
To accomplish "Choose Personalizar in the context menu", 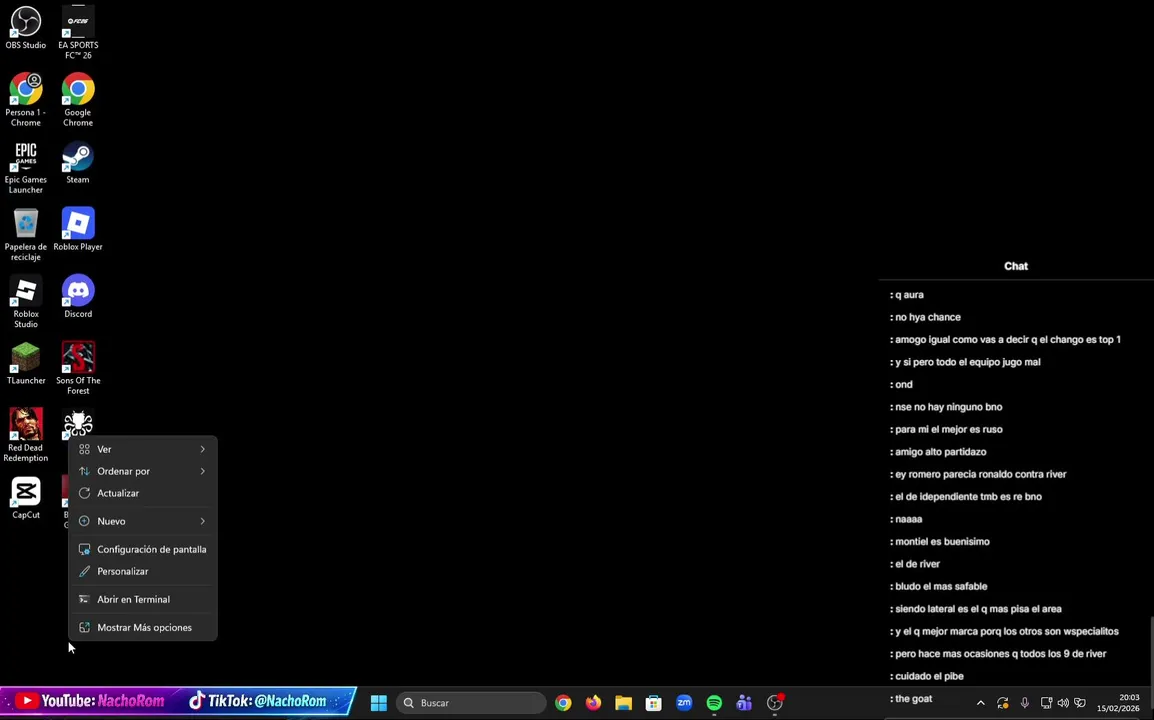I will (143, 571).
